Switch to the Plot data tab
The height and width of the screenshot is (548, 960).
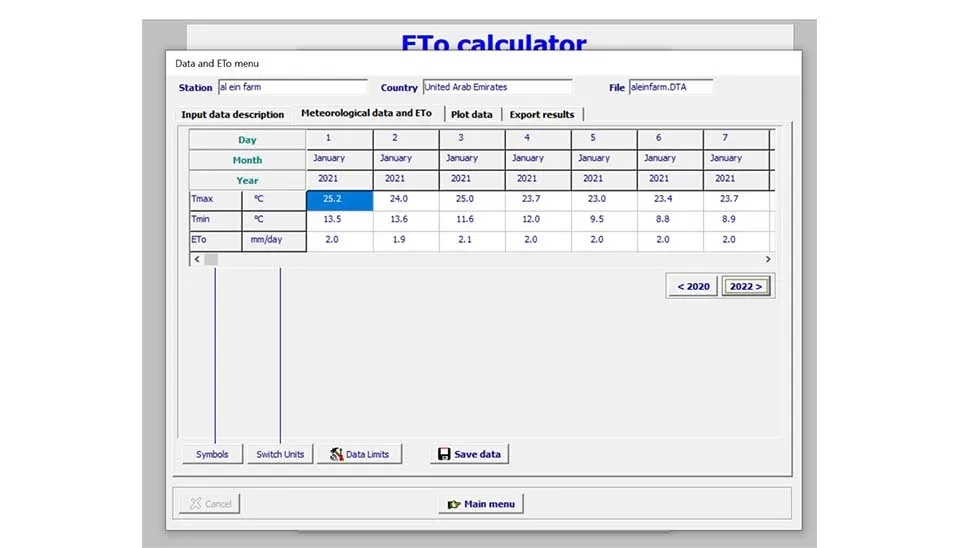point(471,115)
